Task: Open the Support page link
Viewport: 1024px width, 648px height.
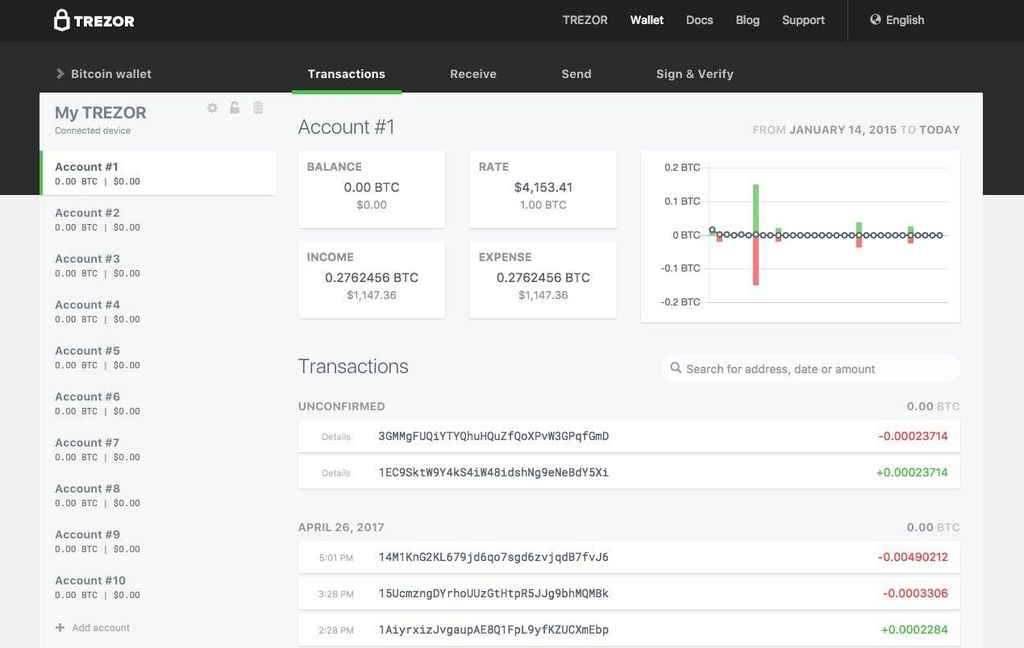Action: click(803, 20)
